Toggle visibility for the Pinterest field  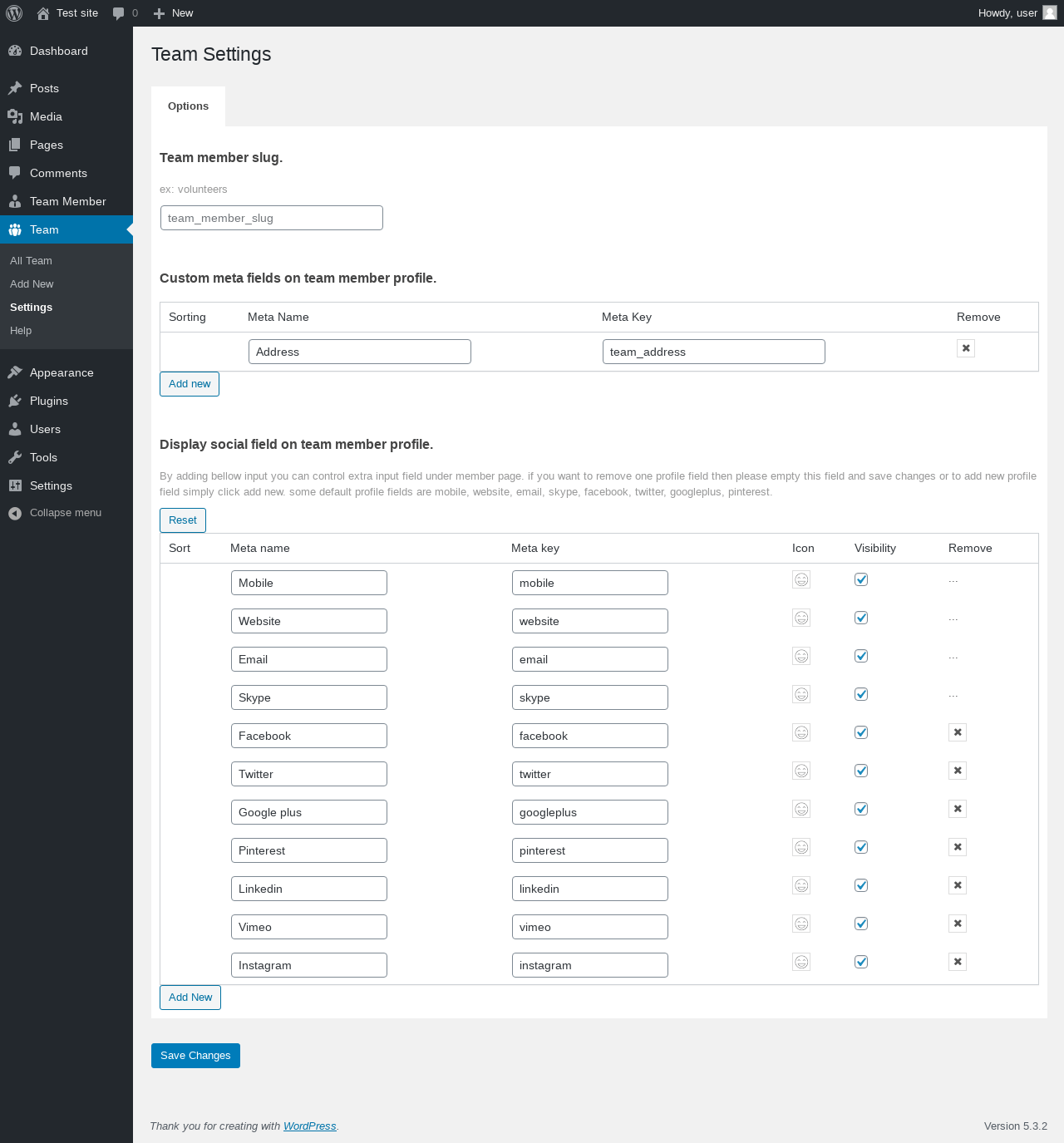[x=861, y=847]
